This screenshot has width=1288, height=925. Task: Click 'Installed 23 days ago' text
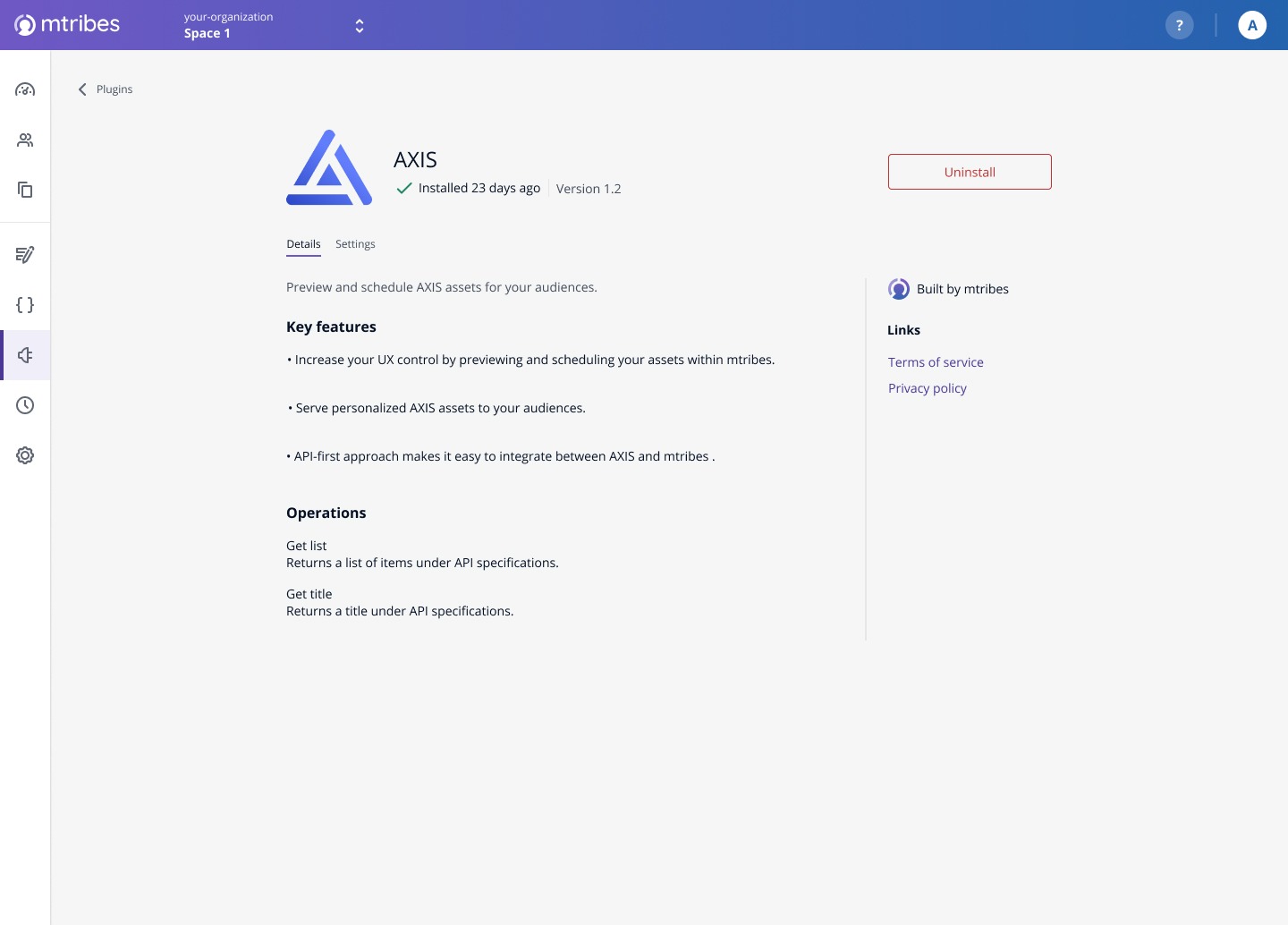479,188
